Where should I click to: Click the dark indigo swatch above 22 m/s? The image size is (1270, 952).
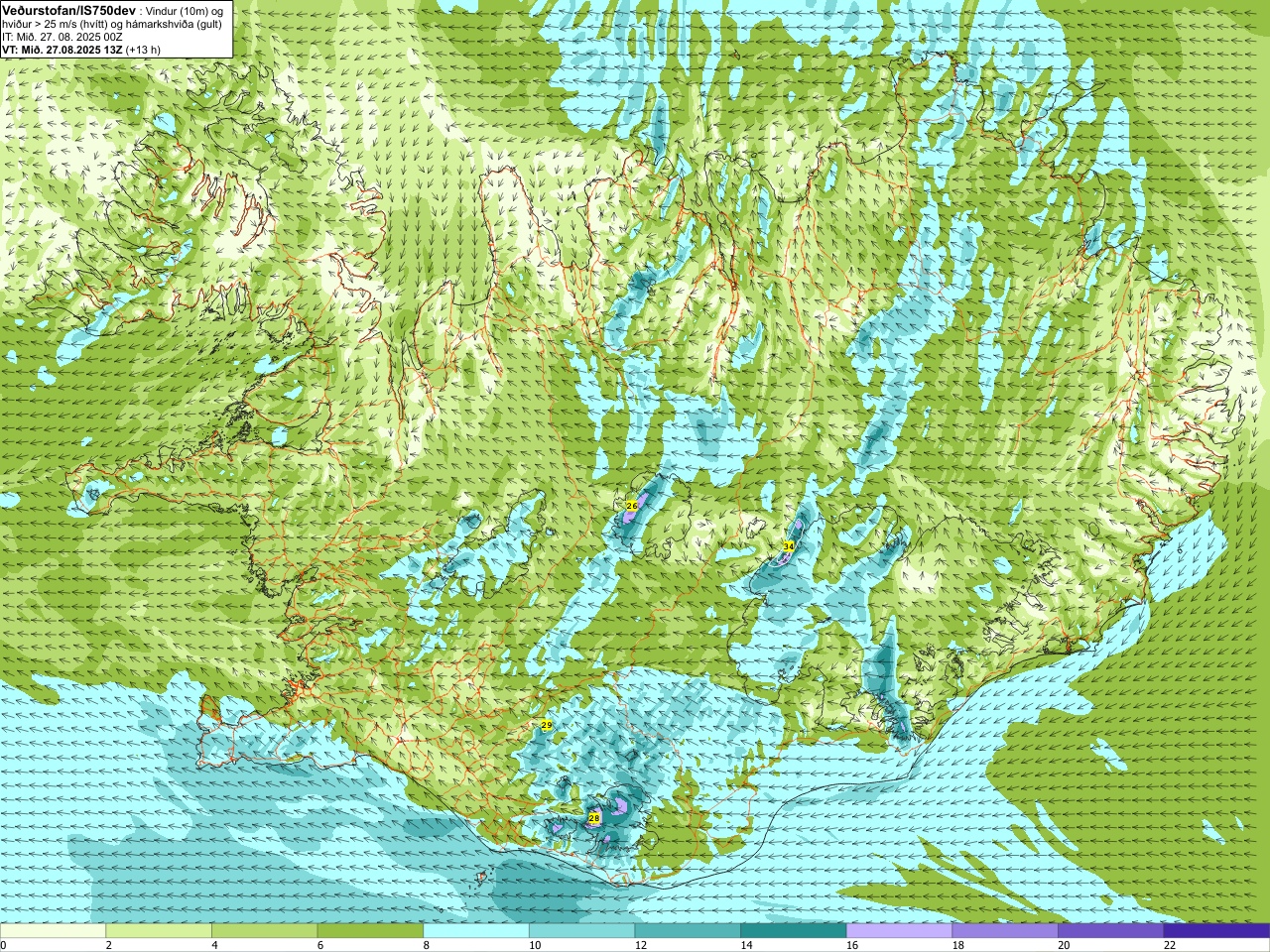click(x=1216, y=931)
